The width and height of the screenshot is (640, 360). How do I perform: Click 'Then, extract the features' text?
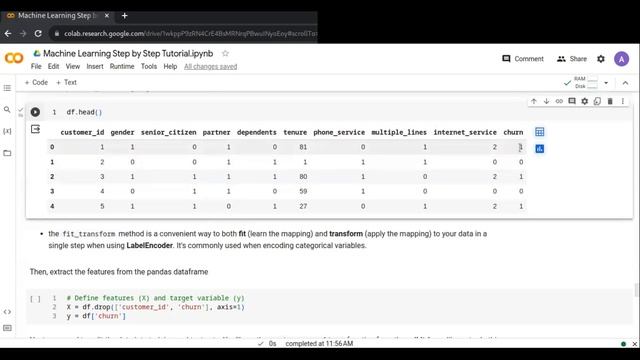(x=119, y=272)
